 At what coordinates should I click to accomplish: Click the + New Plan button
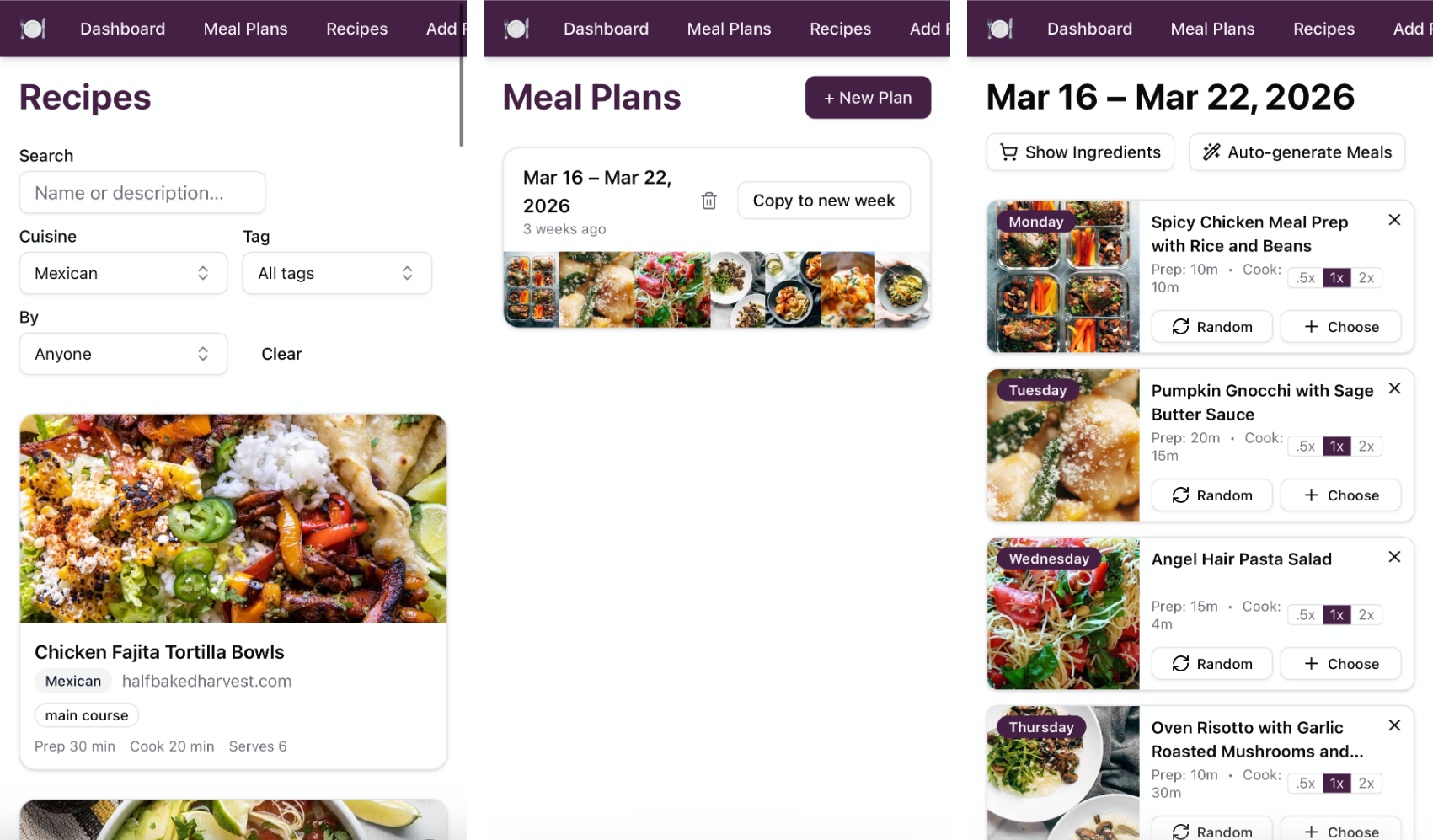coord(868,98)
